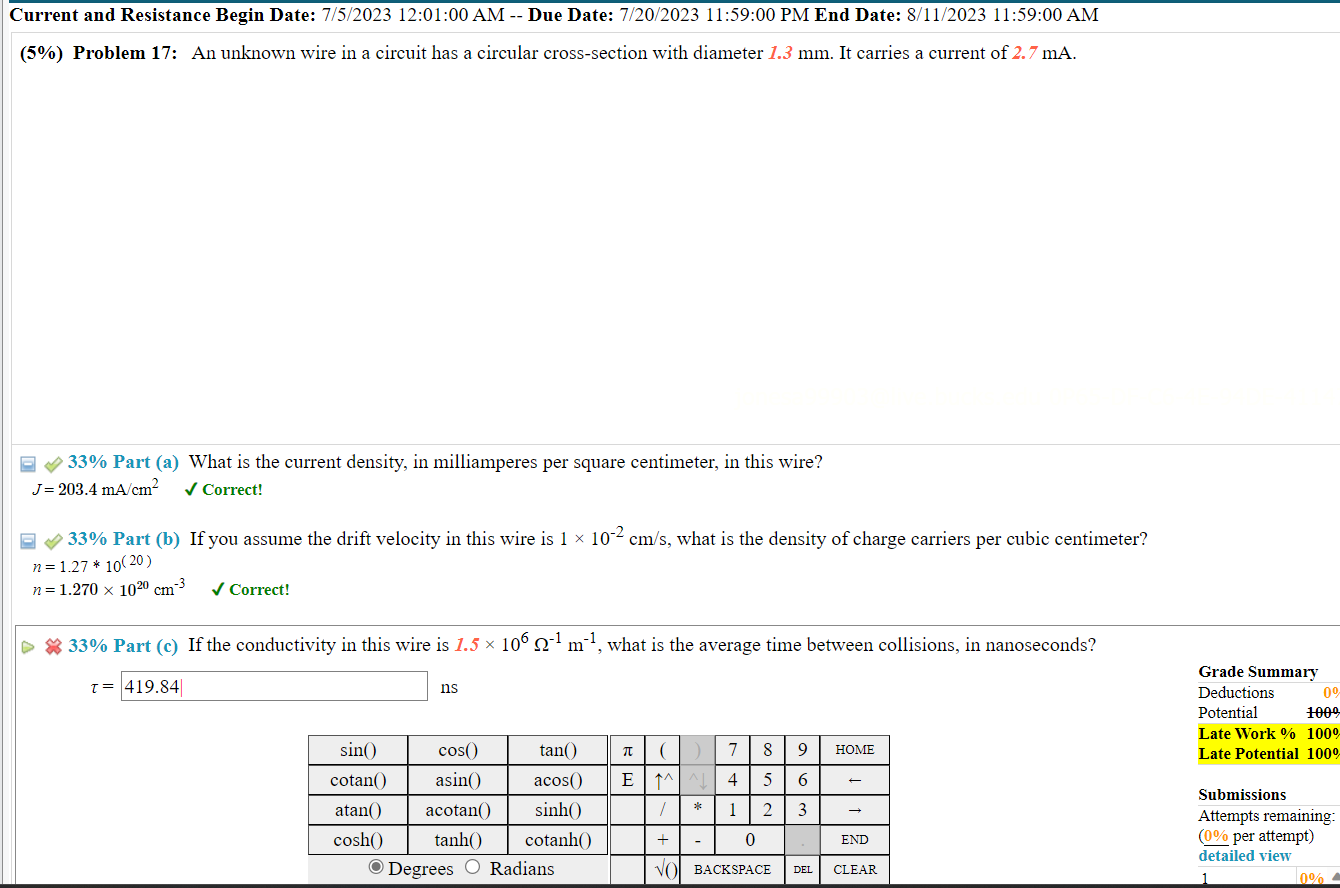Image resolution: width=1340 pixels, height=888 pixels.
Task: Select the Radians radio button
Action: [x=471, y=868]
